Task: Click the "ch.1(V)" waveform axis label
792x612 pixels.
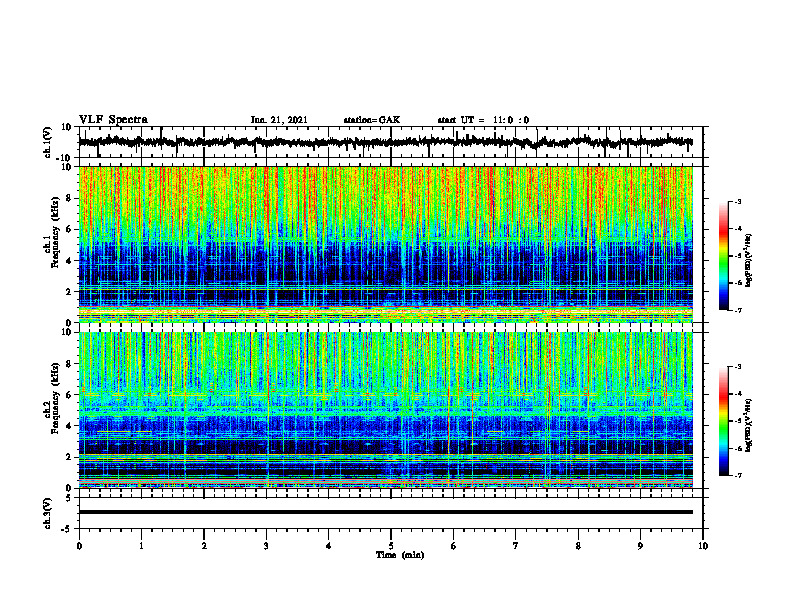Action: tap(48, 141)
